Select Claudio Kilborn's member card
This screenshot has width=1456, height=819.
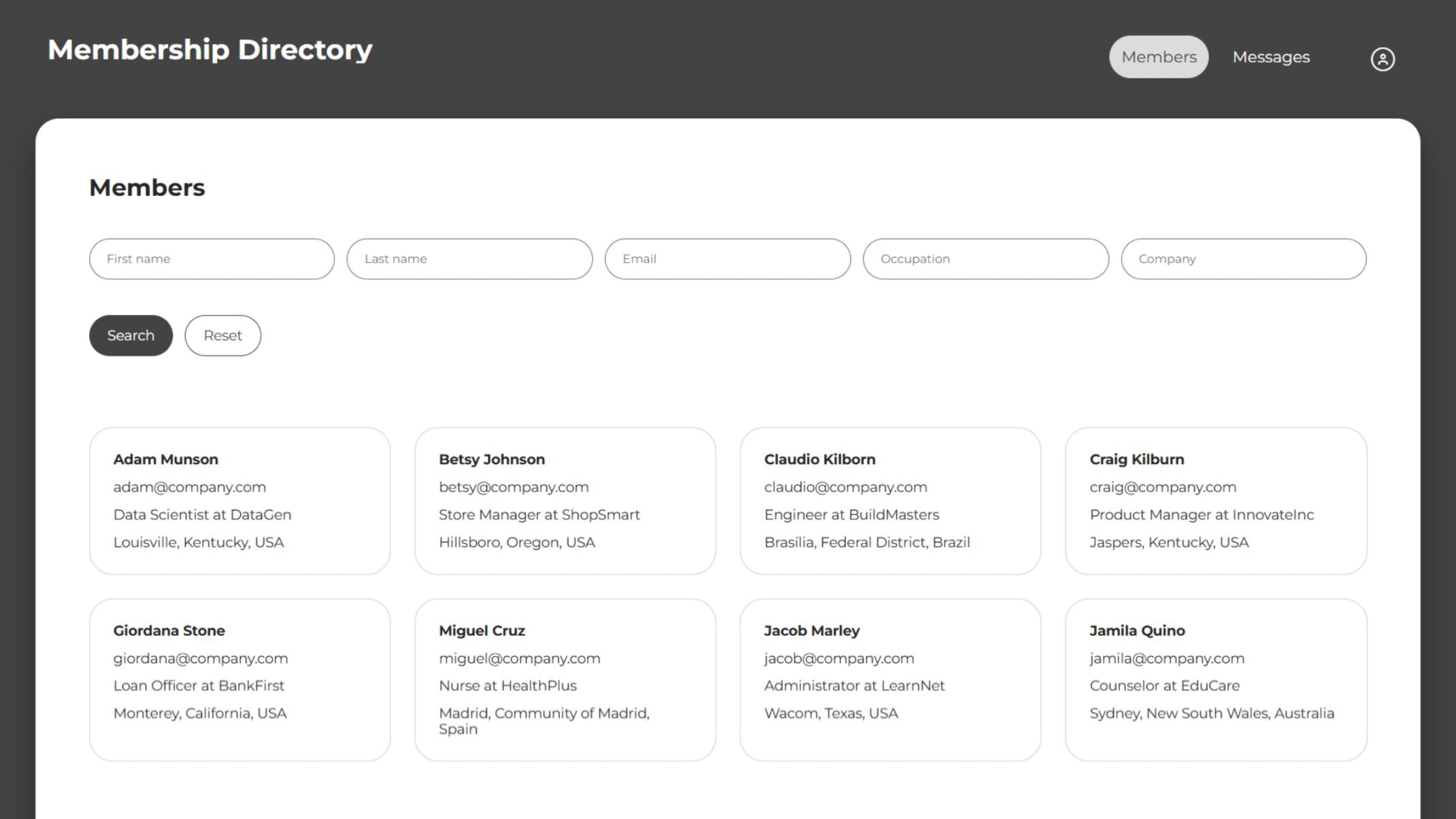(x=890, y=501)
